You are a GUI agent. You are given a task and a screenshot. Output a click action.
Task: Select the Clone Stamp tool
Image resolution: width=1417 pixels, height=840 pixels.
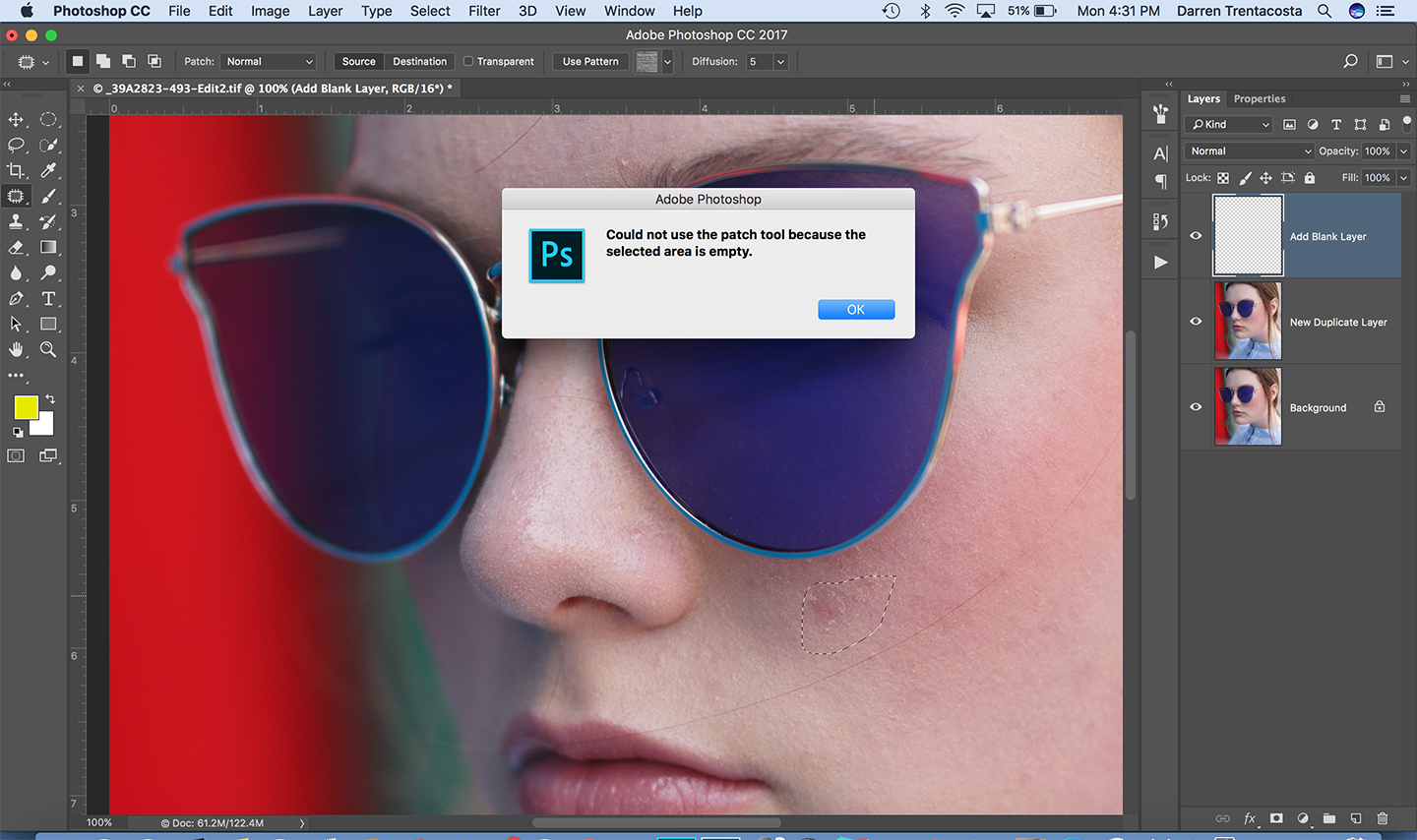tap(17, 222)
